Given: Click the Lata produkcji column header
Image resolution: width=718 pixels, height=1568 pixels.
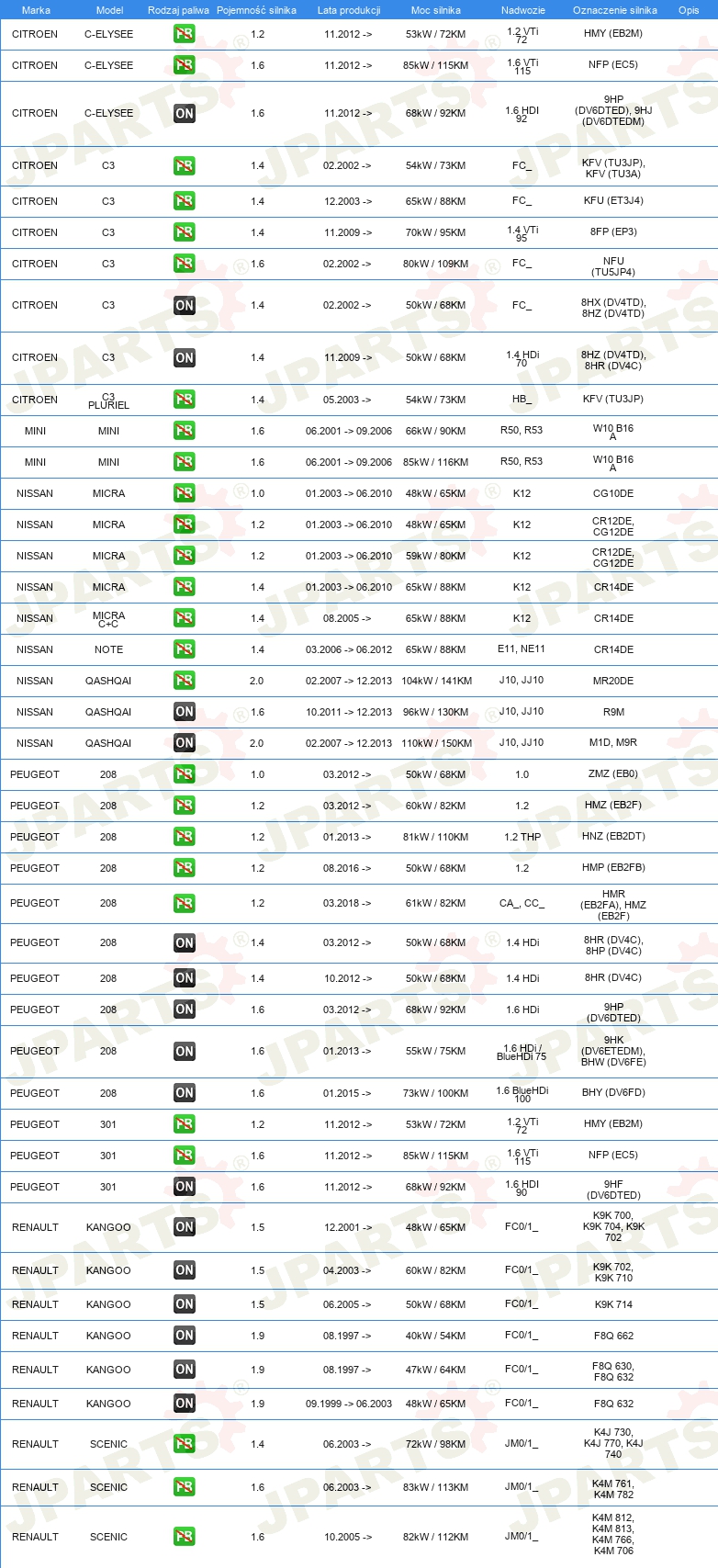Looking at the screenshot, I should [x=349, y=10].
